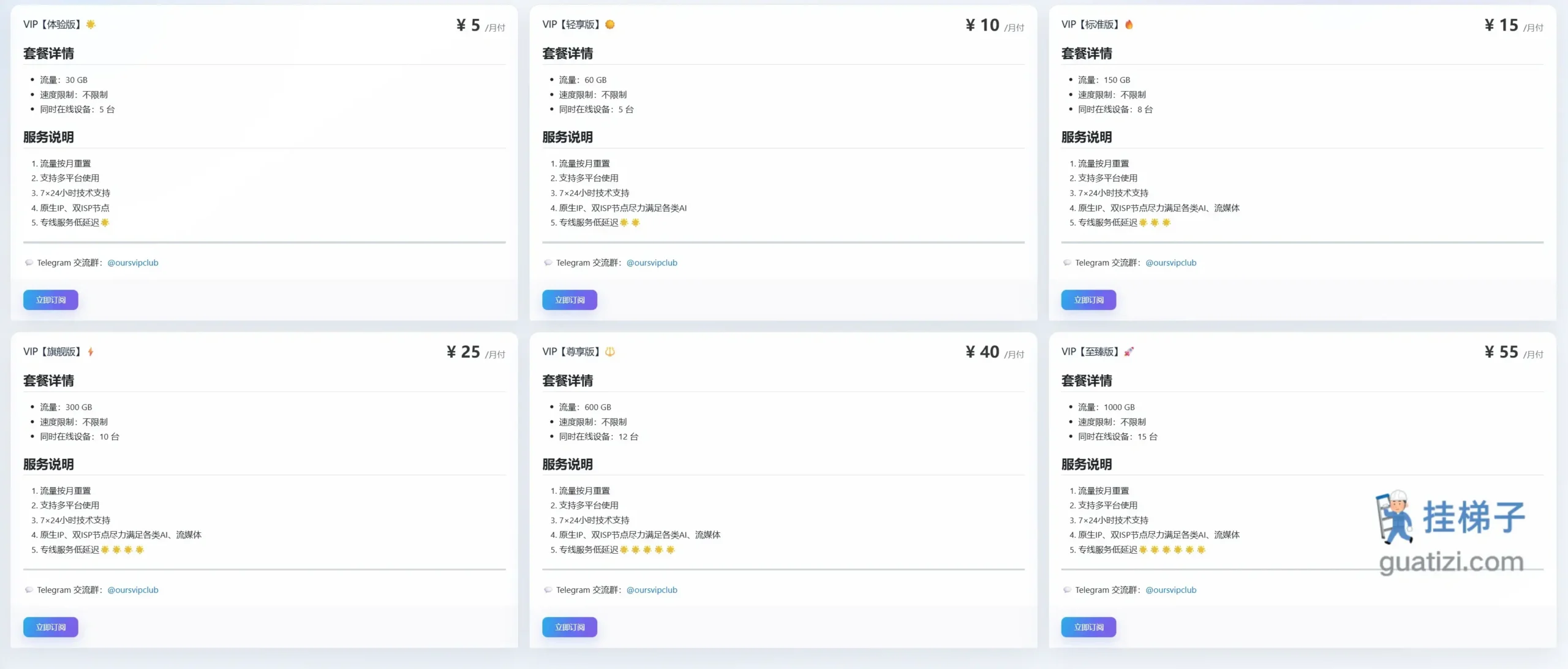Click the sun icon beside VIP【体验版】
The image size is (1568, 669).
click(91, 25)
